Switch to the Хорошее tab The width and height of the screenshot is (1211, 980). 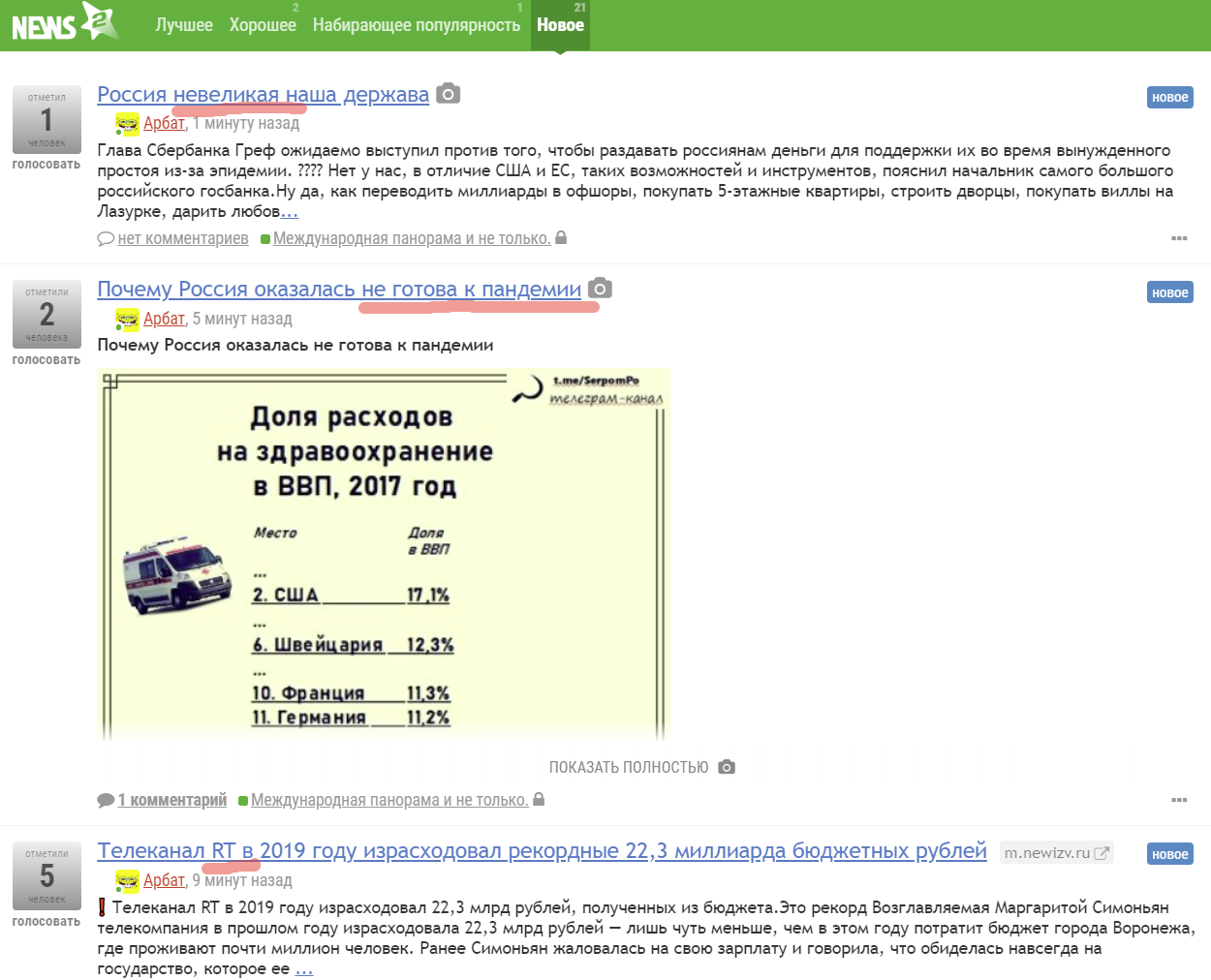263,25
